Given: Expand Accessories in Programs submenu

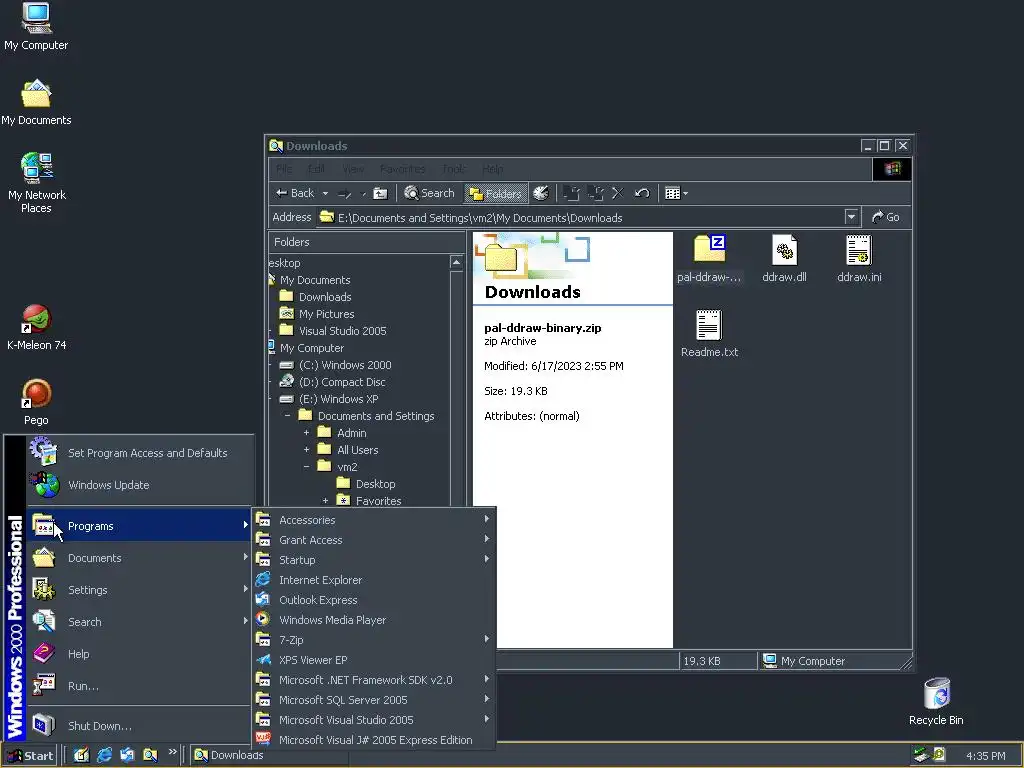Looking at the screenshot, I should (x=374, y=520).
